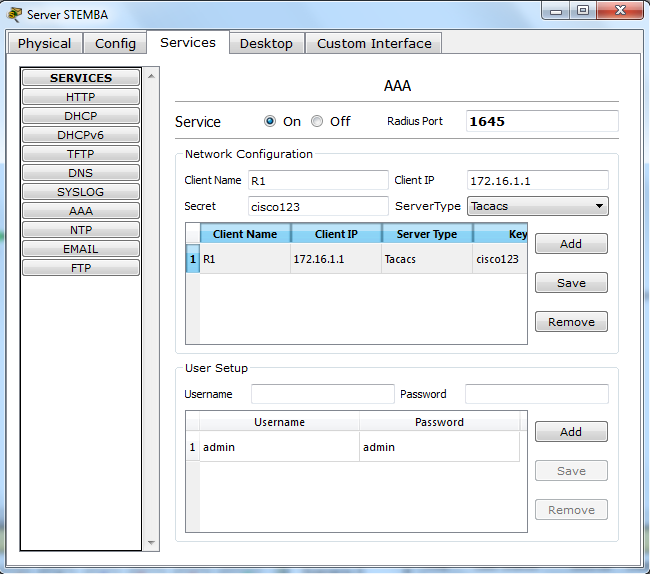Turn the AAA service On

tap(270, 121)
